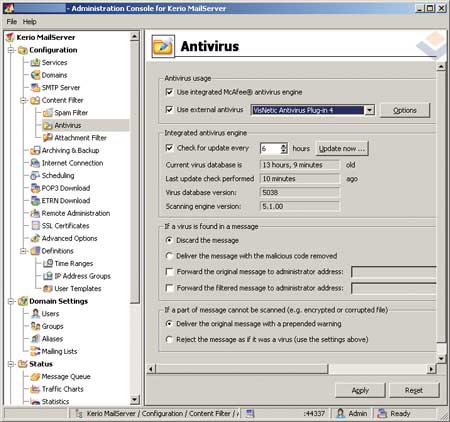Enable Forward the filtered message checkbox
The height and width of the screenshot is (422, 450).
169,288
